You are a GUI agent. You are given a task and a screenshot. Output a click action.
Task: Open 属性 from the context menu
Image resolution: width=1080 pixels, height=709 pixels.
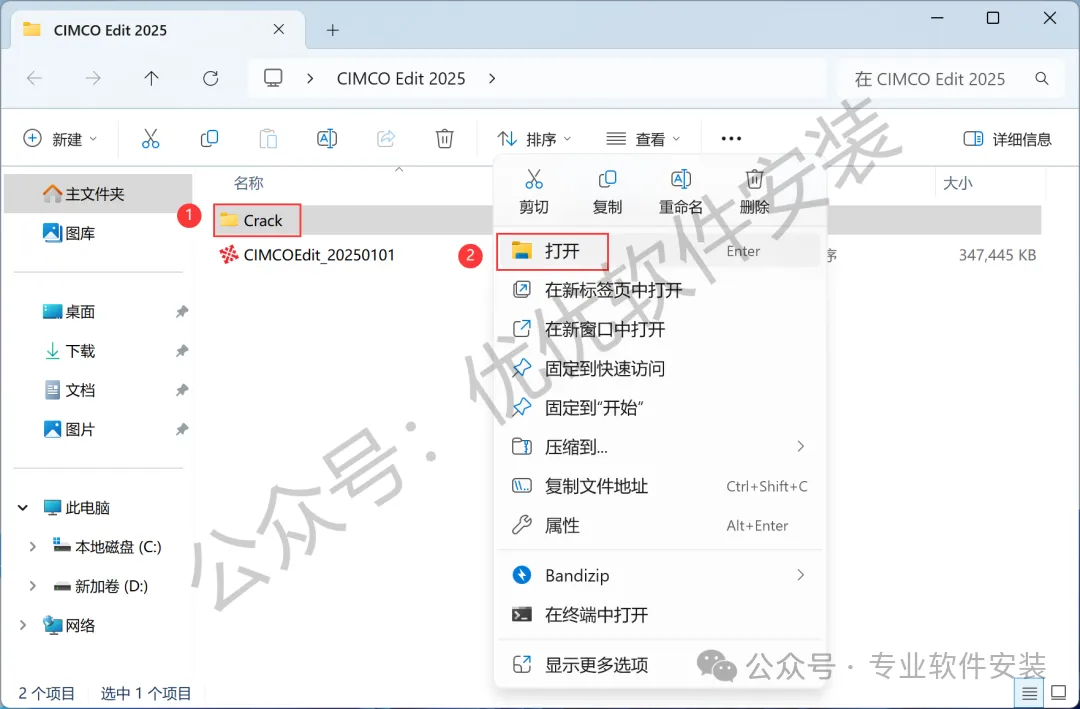click(660, 525)
